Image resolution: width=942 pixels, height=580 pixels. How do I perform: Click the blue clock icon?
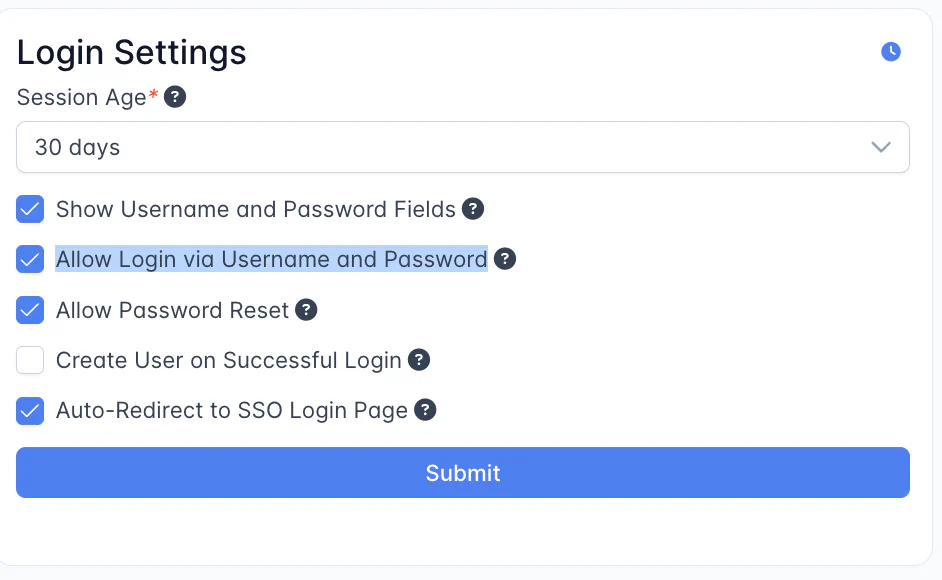tap(891, 52)
